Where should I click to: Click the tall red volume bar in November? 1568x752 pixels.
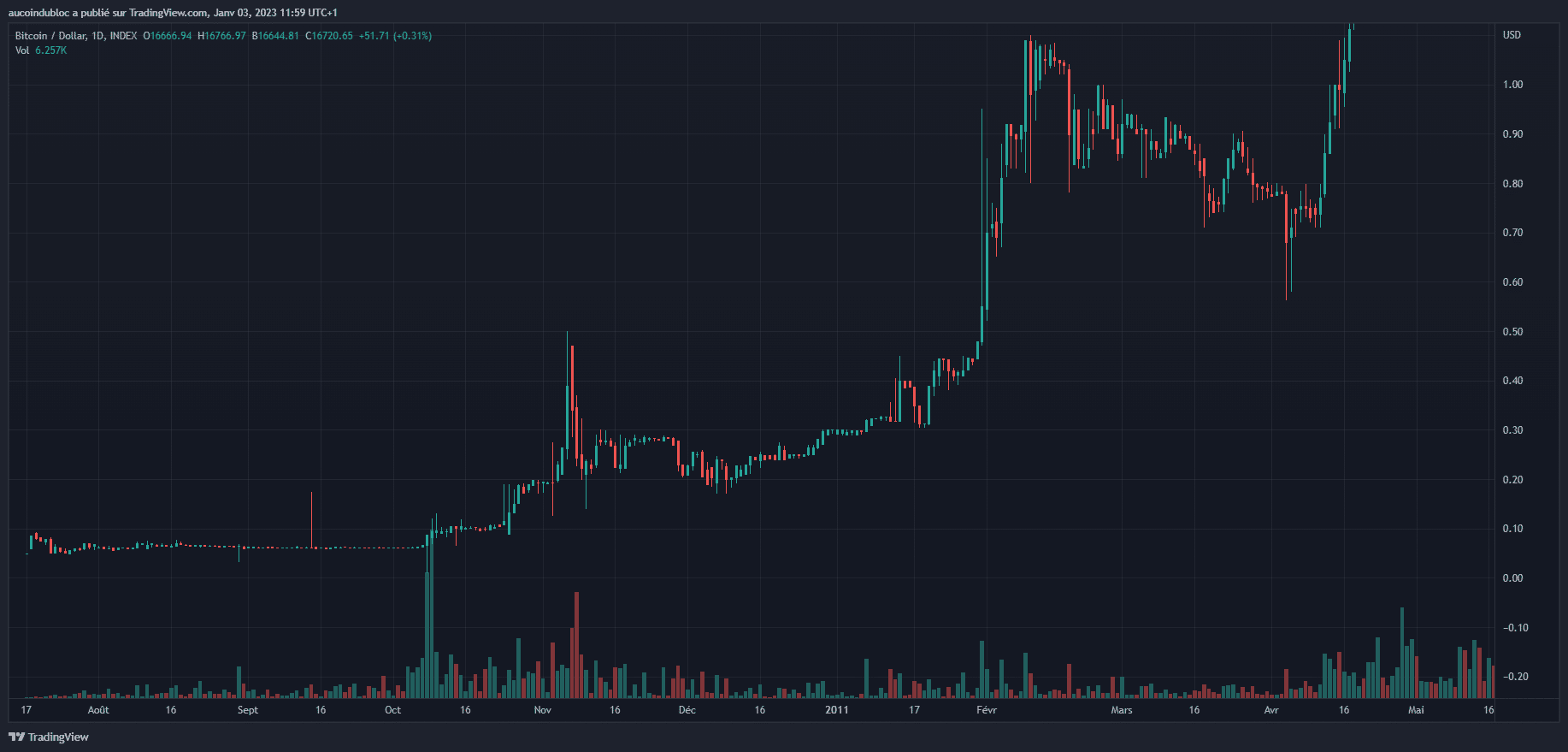coord(576,645)
